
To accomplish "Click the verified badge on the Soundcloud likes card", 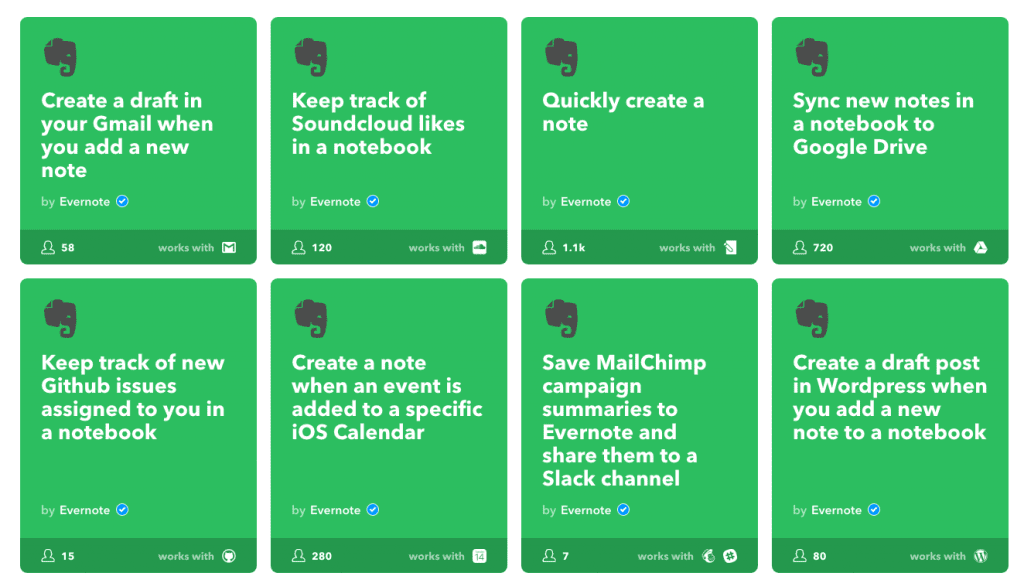I will 373,201.
